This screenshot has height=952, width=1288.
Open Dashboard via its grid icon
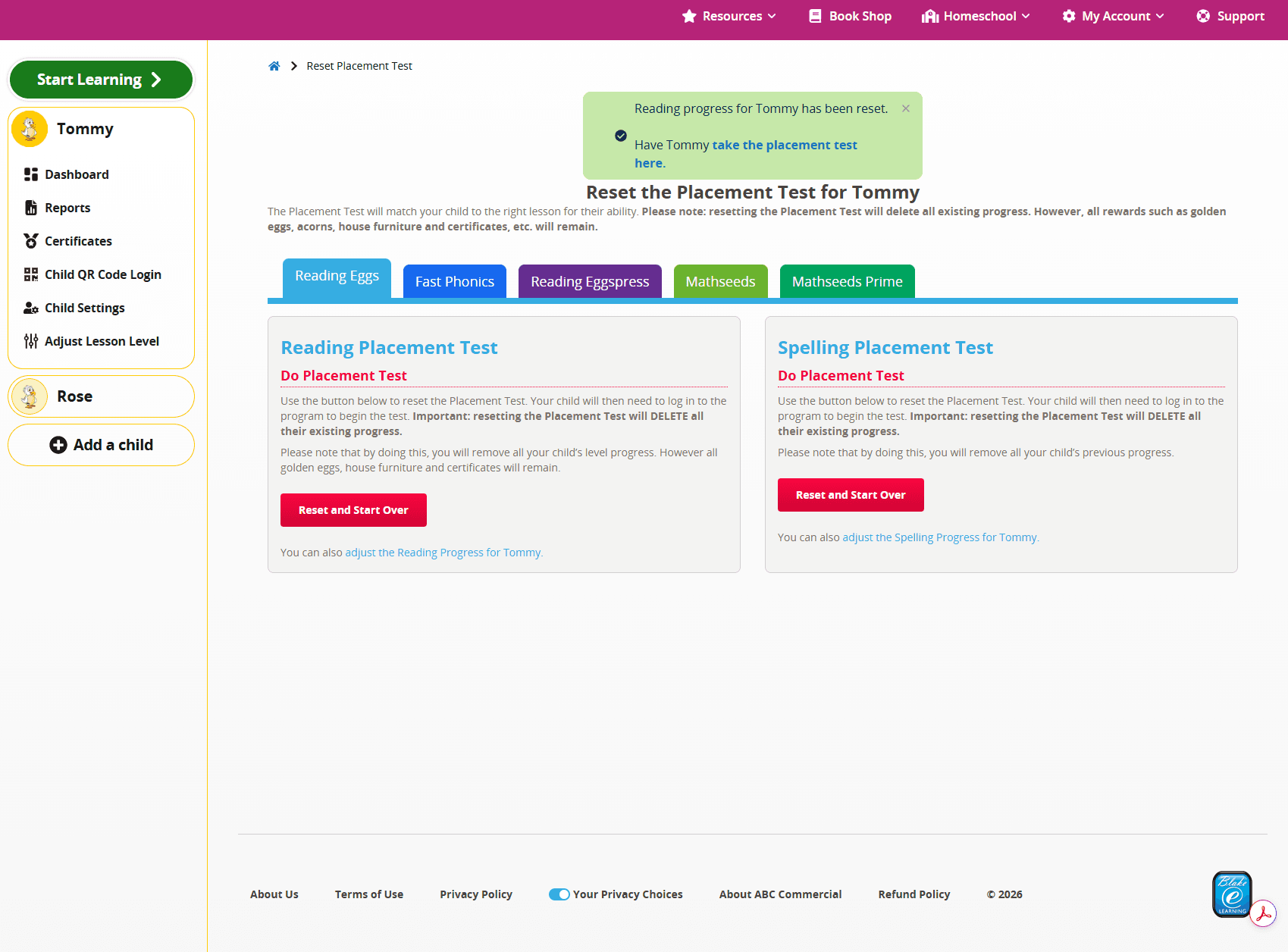click(31, 174)
